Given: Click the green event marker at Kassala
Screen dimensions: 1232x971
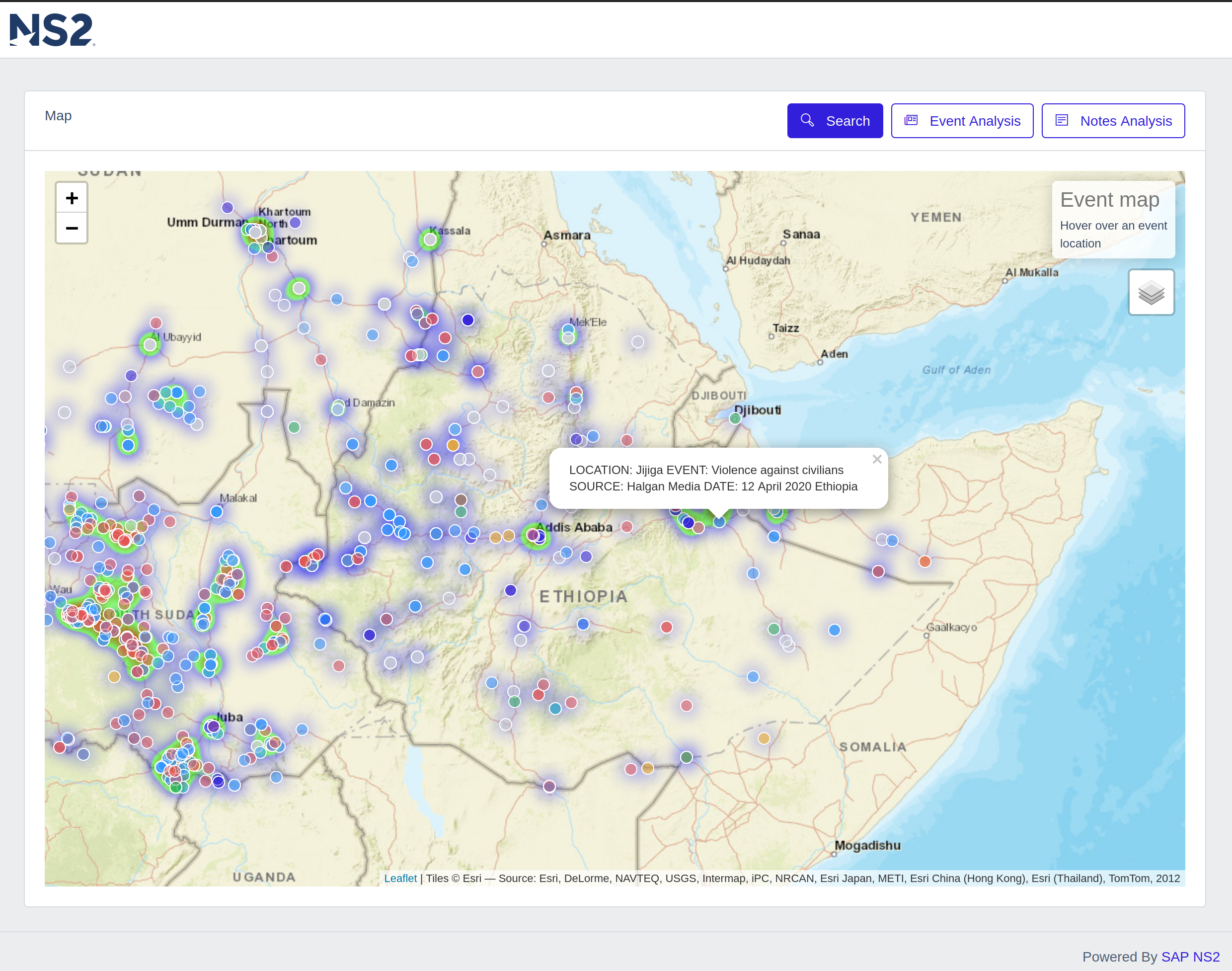Looking at the screenshot, I should (430, 240).
